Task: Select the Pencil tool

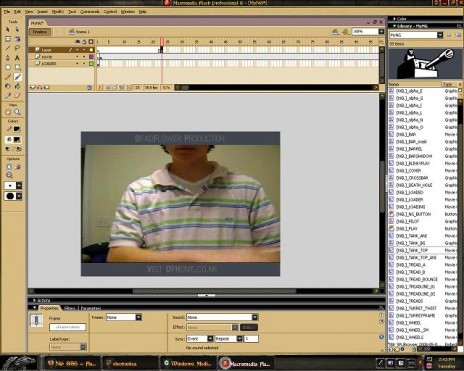Action: pos(8,77)
